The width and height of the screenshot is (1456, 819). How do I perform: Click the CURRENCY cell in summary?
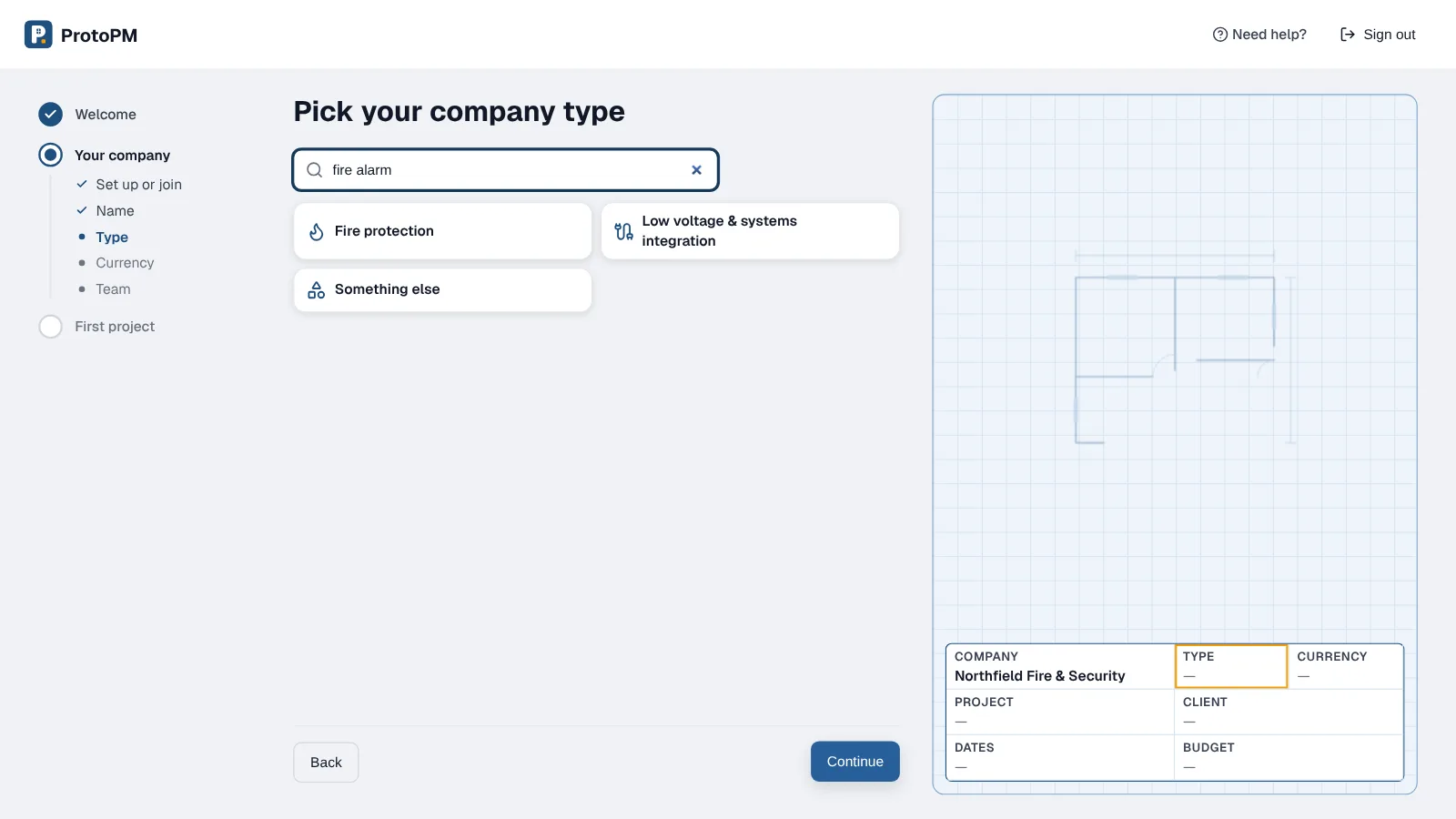1345,666
